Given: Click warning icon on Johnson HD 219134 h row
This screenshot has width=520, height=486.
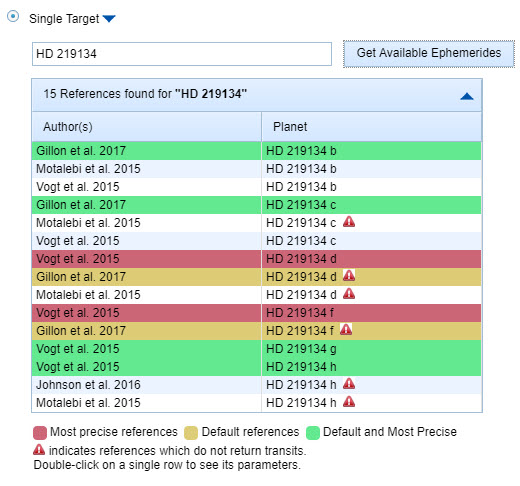Looking at the screenshot, I should coord(349,383).
